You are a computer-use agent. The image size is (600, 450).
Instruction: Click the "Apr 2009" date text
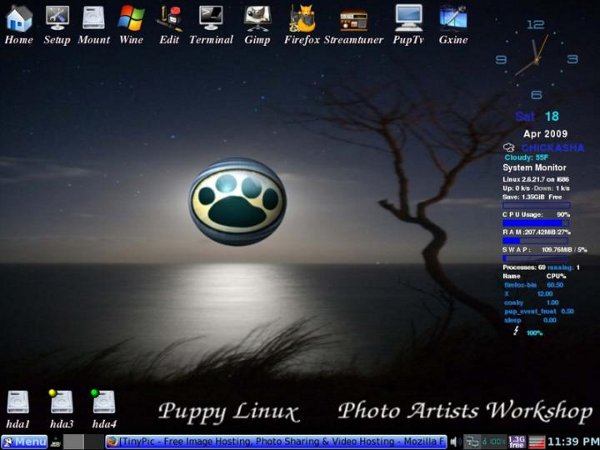(545, 134)
